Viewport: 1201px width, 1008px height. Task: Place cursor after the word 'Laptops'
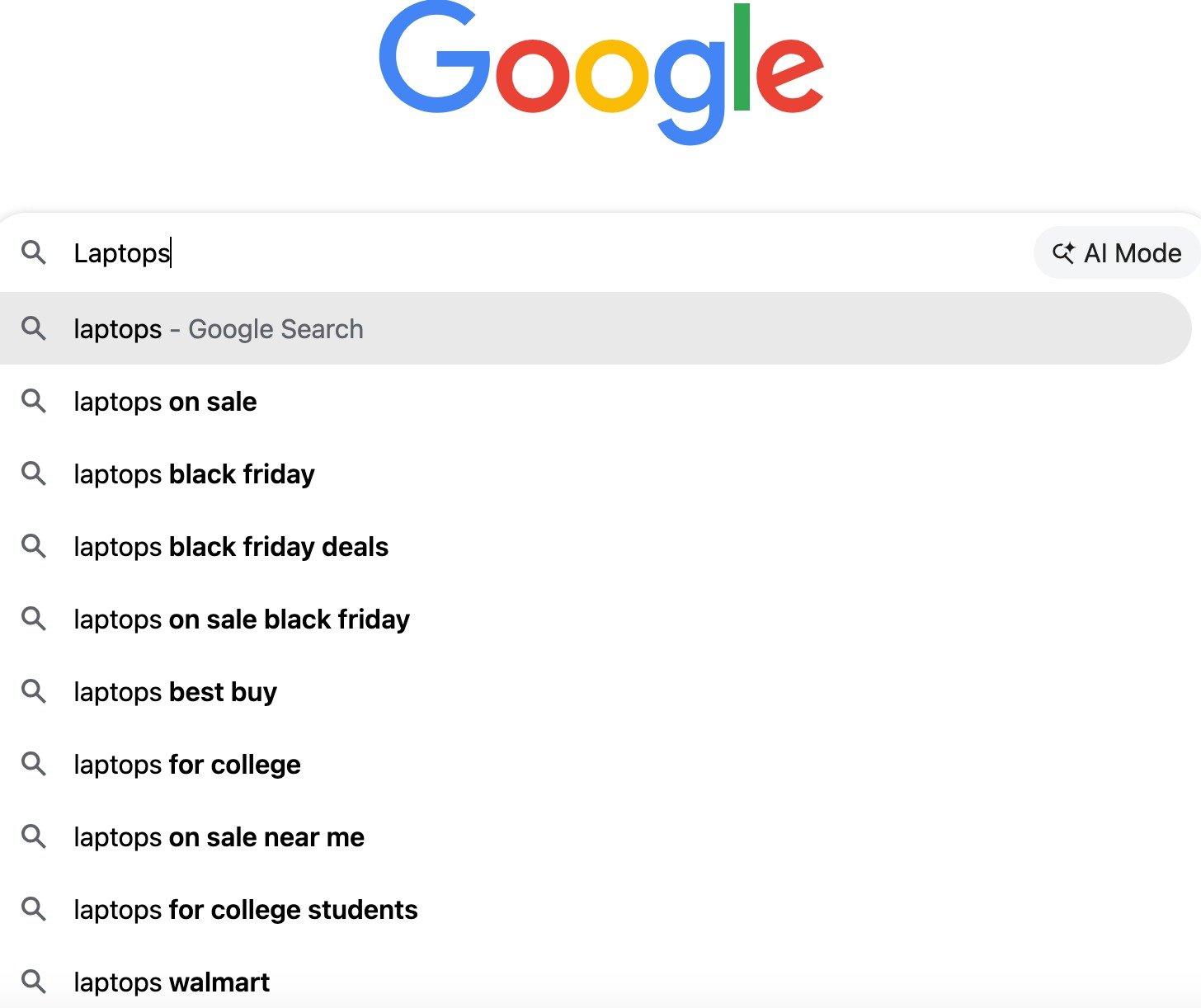(x=171, y=253)
